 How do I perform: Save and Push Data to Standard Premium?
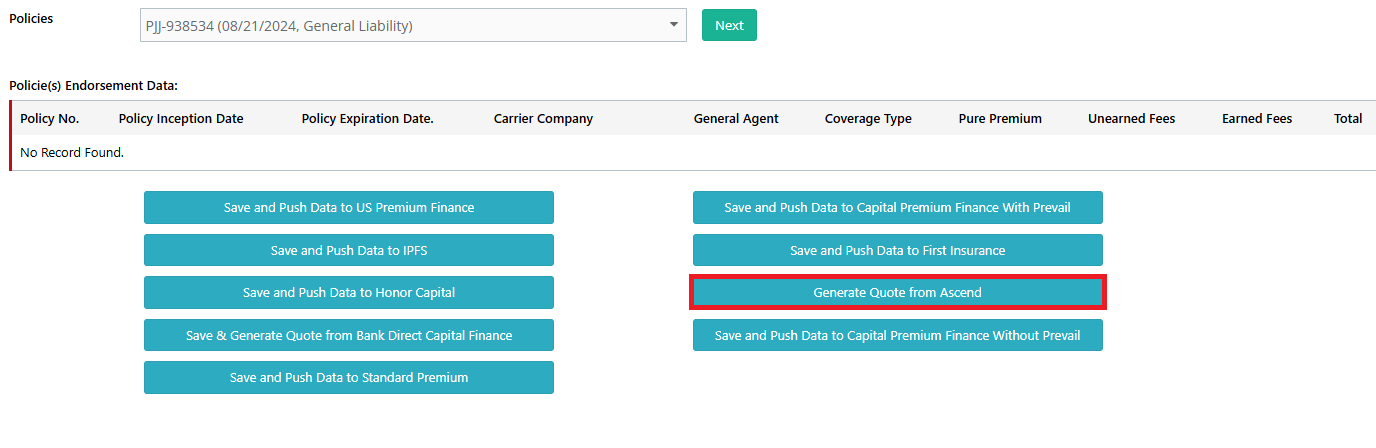point(349,377)
